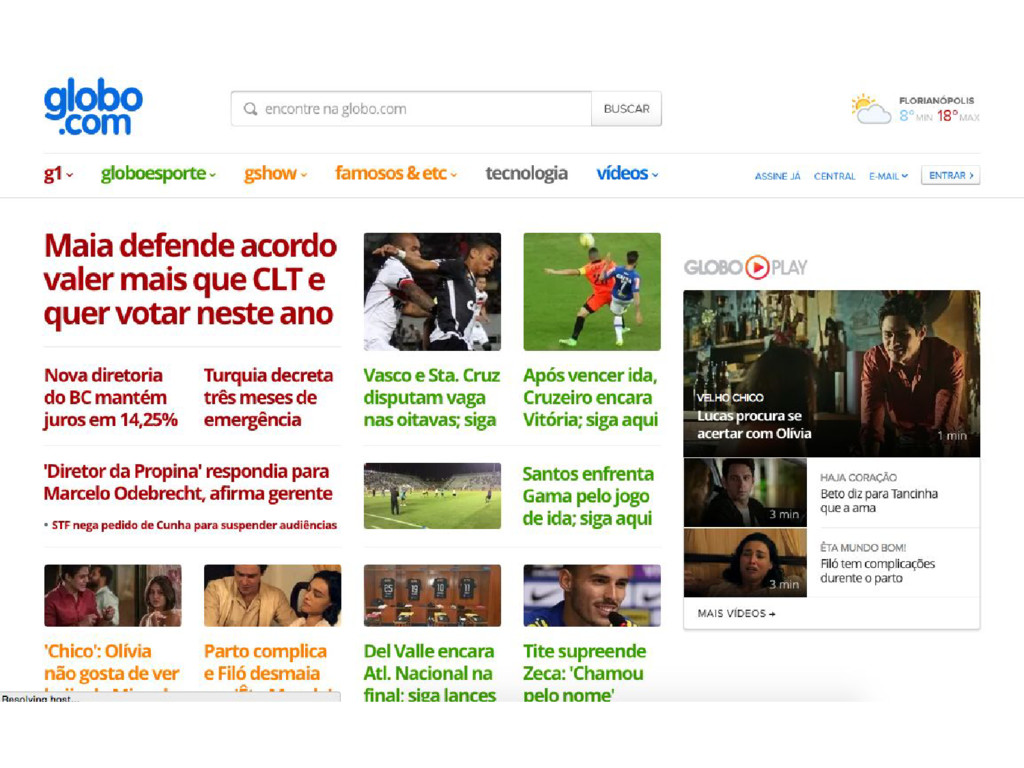Open 'Del Valle encara Atl. Nacional' link
This screenshot has height=768, width=1024.
coord(430,673)
